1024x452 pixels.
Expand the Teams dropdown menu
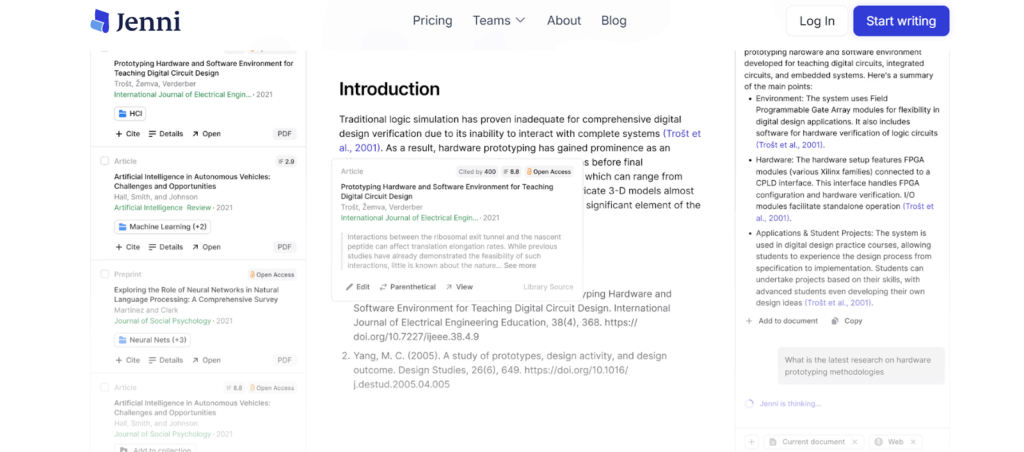click(x=498, y=21)
